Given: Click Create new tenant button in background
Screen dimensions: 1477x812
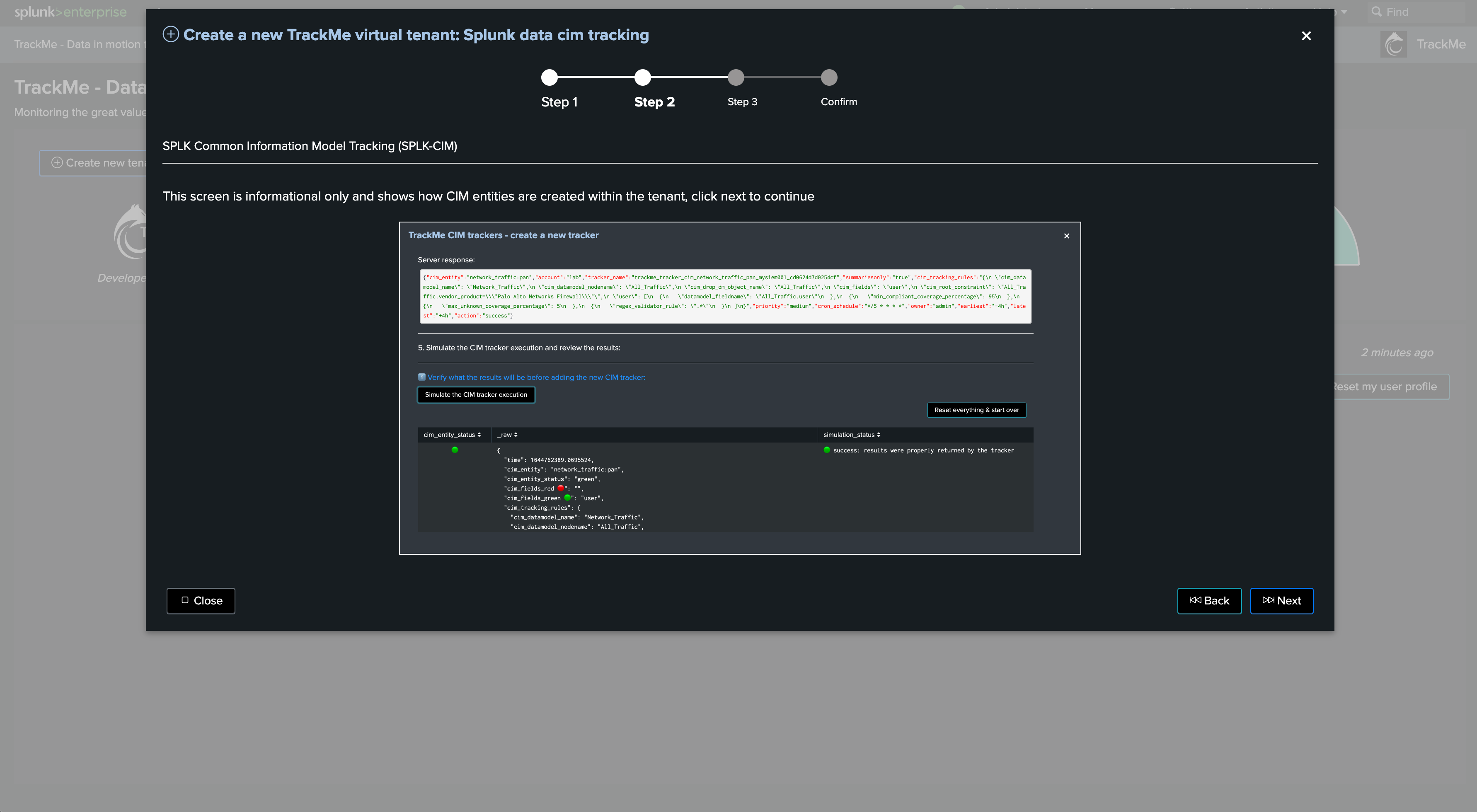Looking at the screenshot, I should coord(93,163).
